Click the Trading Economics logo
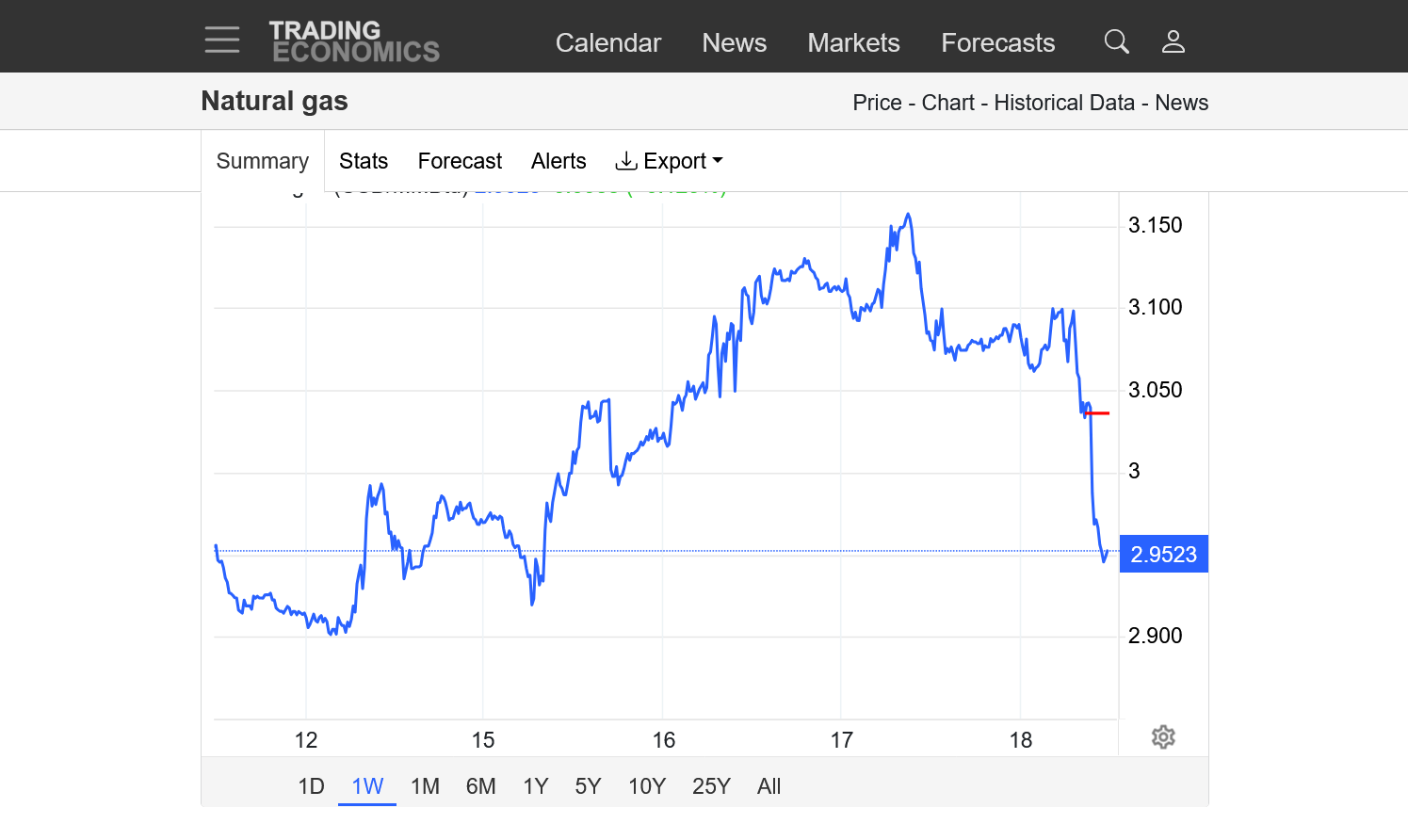Screen dimensions: 1408x840 (x=354, y=42)
